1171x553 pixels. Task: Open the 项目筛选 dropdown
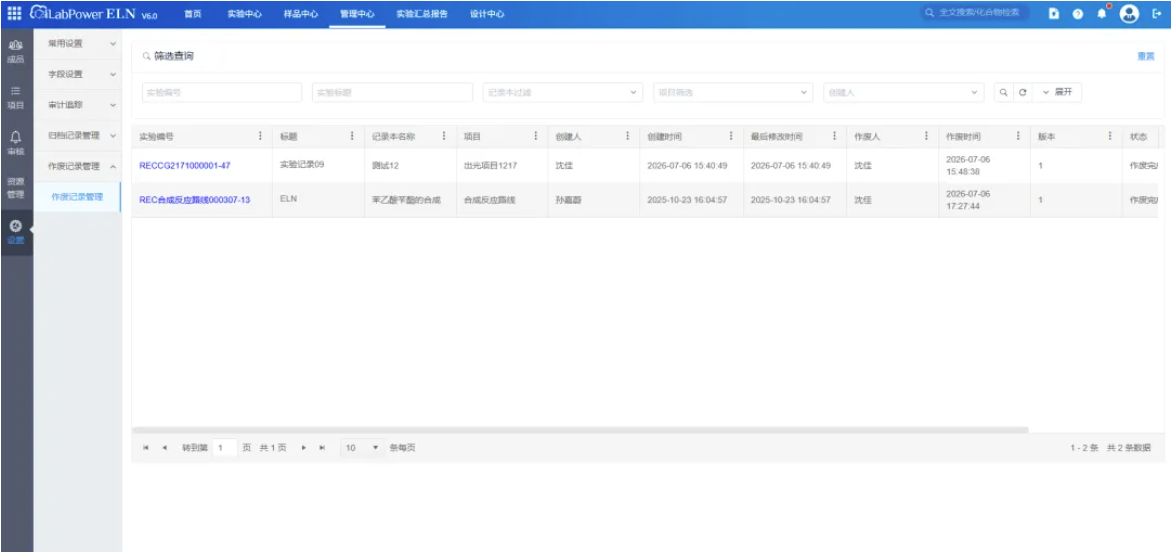pyautogui.click(x=733, y=93)
